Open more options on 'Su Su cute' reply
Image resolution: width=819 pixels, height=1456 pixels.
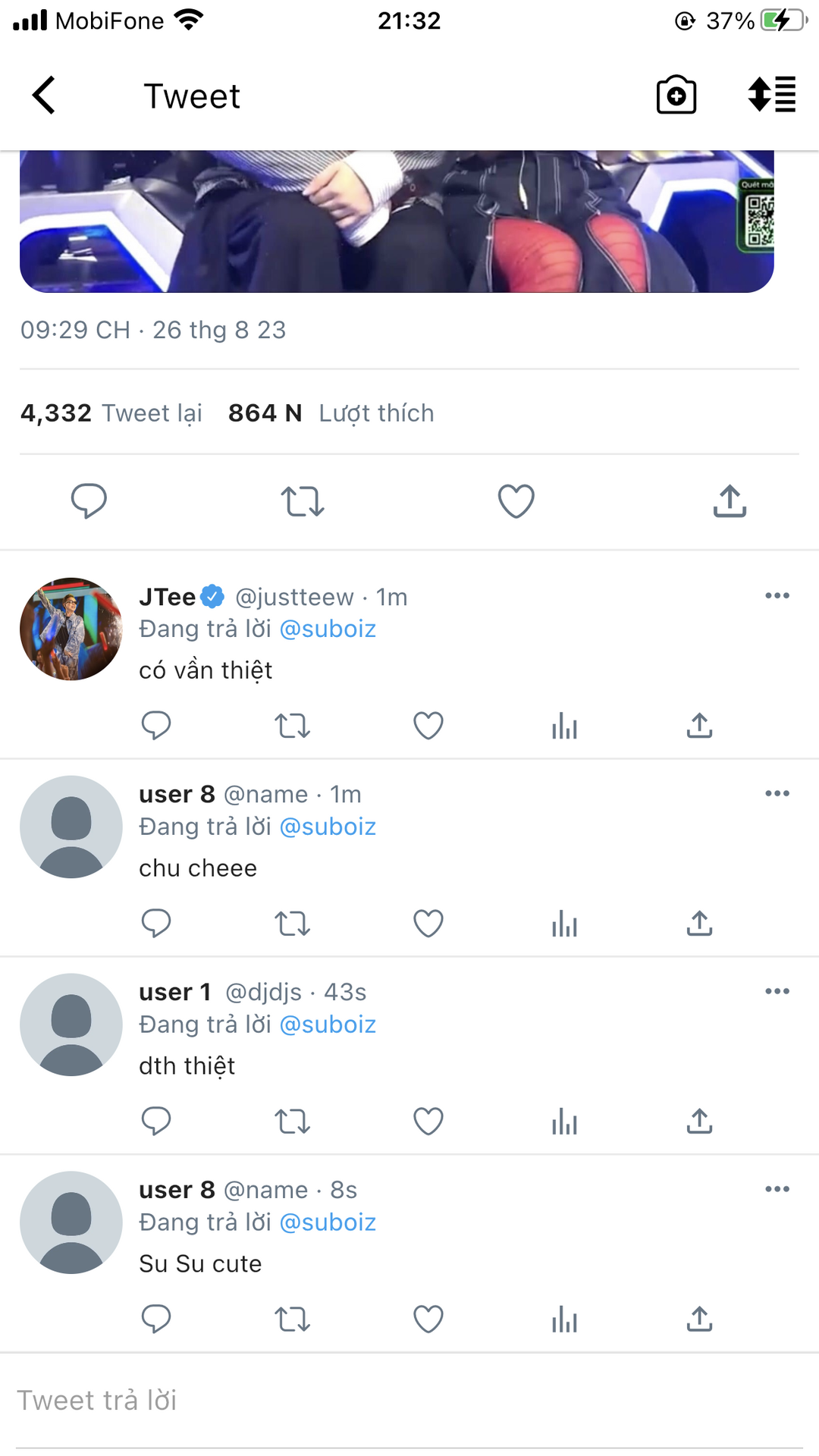coord(777,1190)
